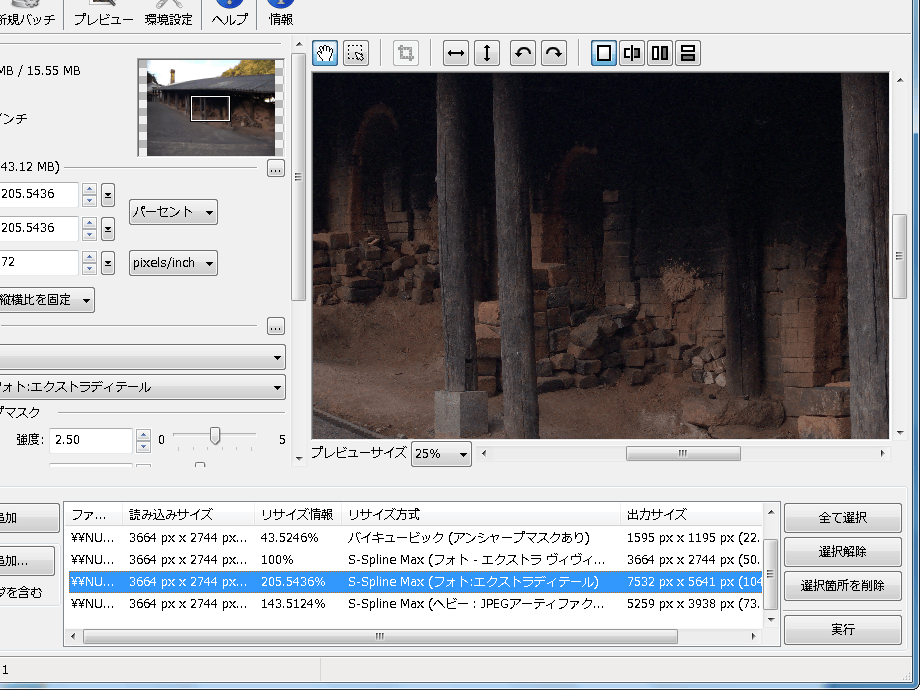Flip the image vertically

[x=487, y=53]
